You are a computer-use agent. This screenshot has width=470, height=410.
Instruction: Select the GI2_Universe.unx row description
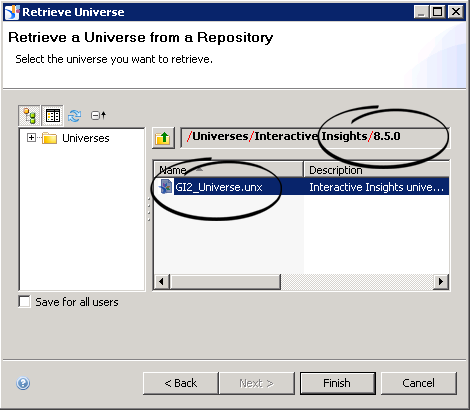pyautogui.click(x=377, y=187)
